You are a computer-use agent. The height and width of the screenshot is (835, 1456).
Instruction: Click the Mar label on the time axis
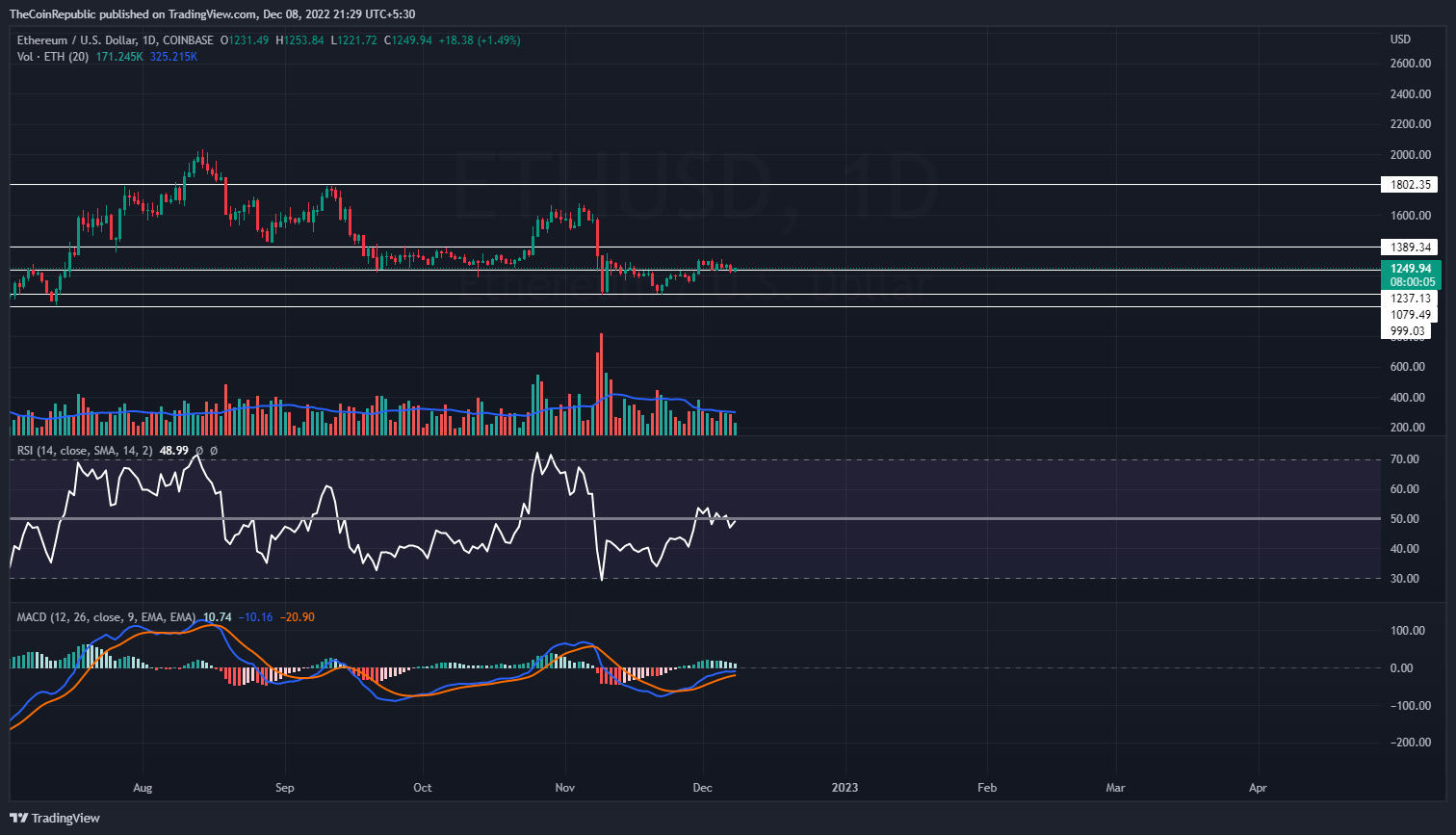(1115, 787)
